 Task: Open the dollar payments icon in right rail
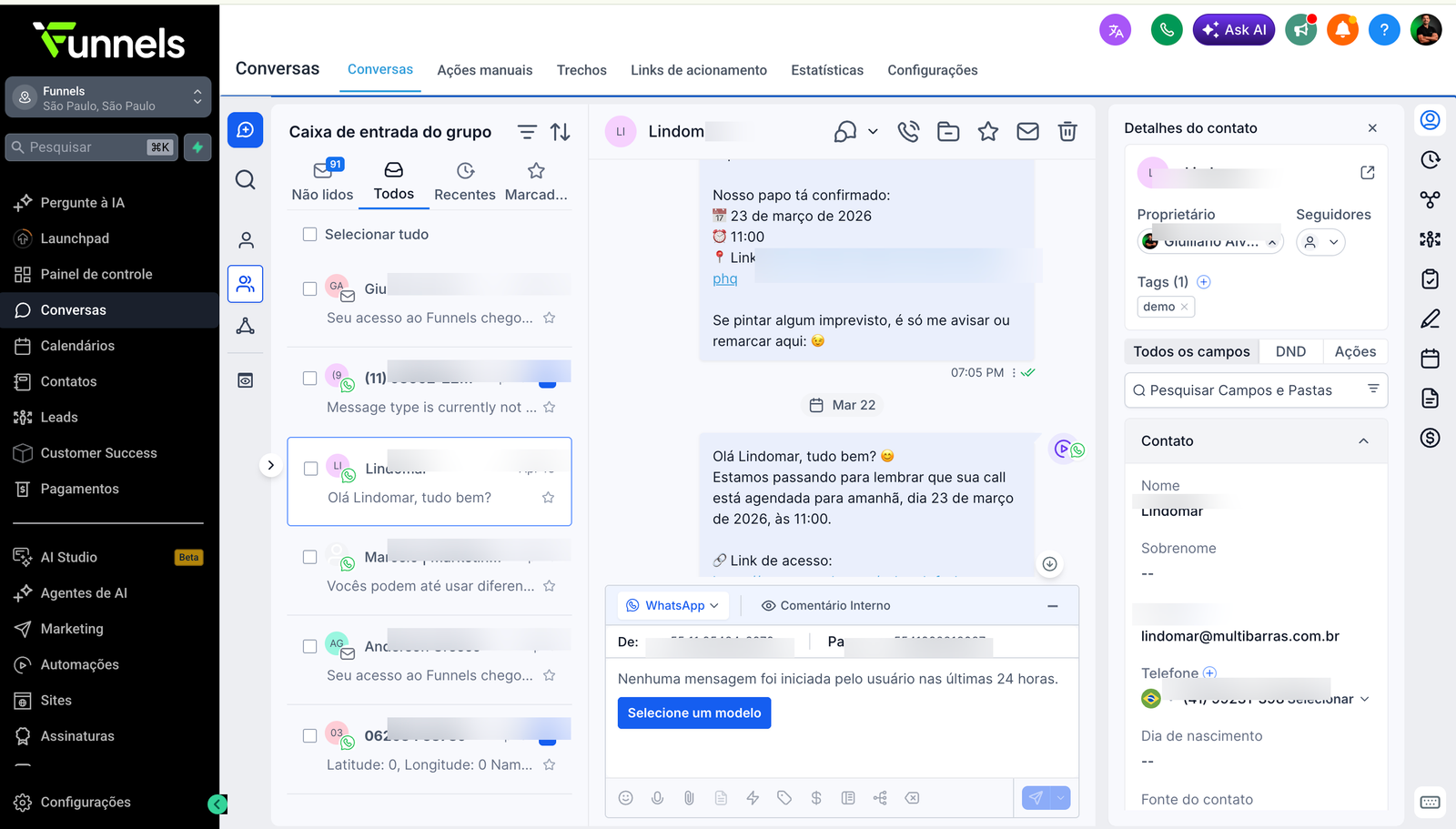pos(1431,438)
